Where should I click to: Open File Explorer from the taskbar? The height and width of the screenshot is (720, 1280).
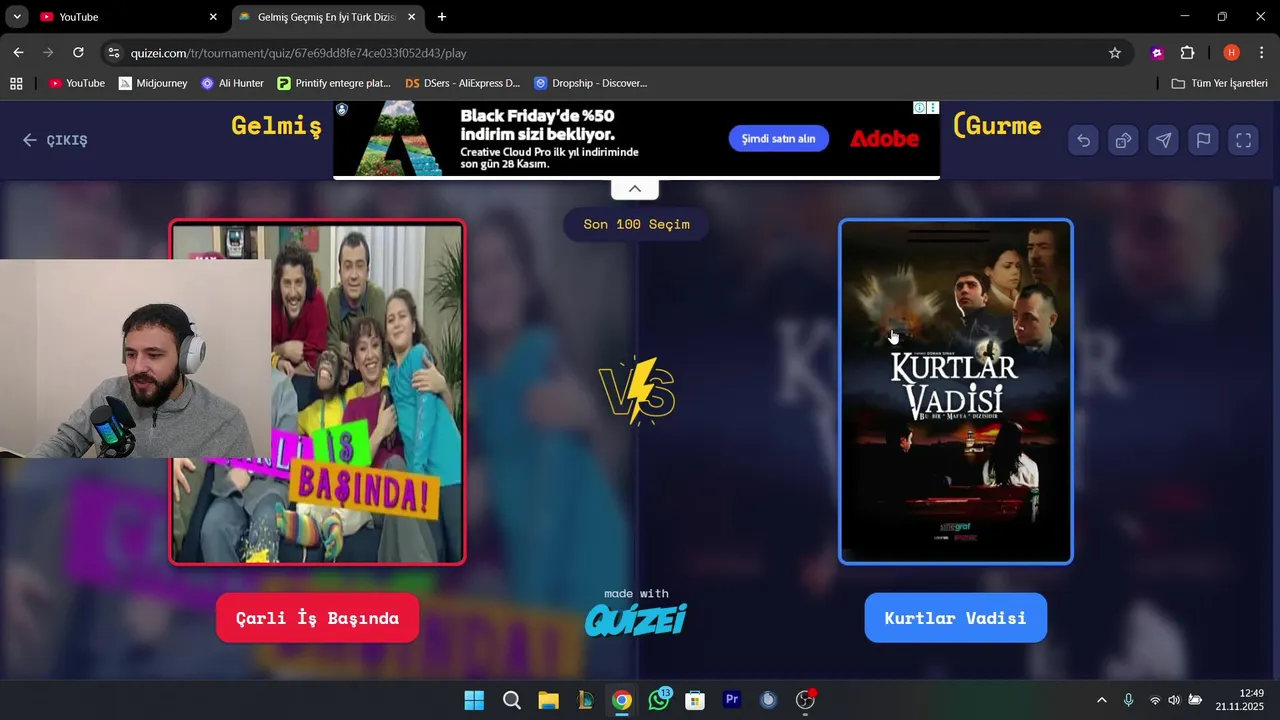pyautogui.click(x=548, y=700)
